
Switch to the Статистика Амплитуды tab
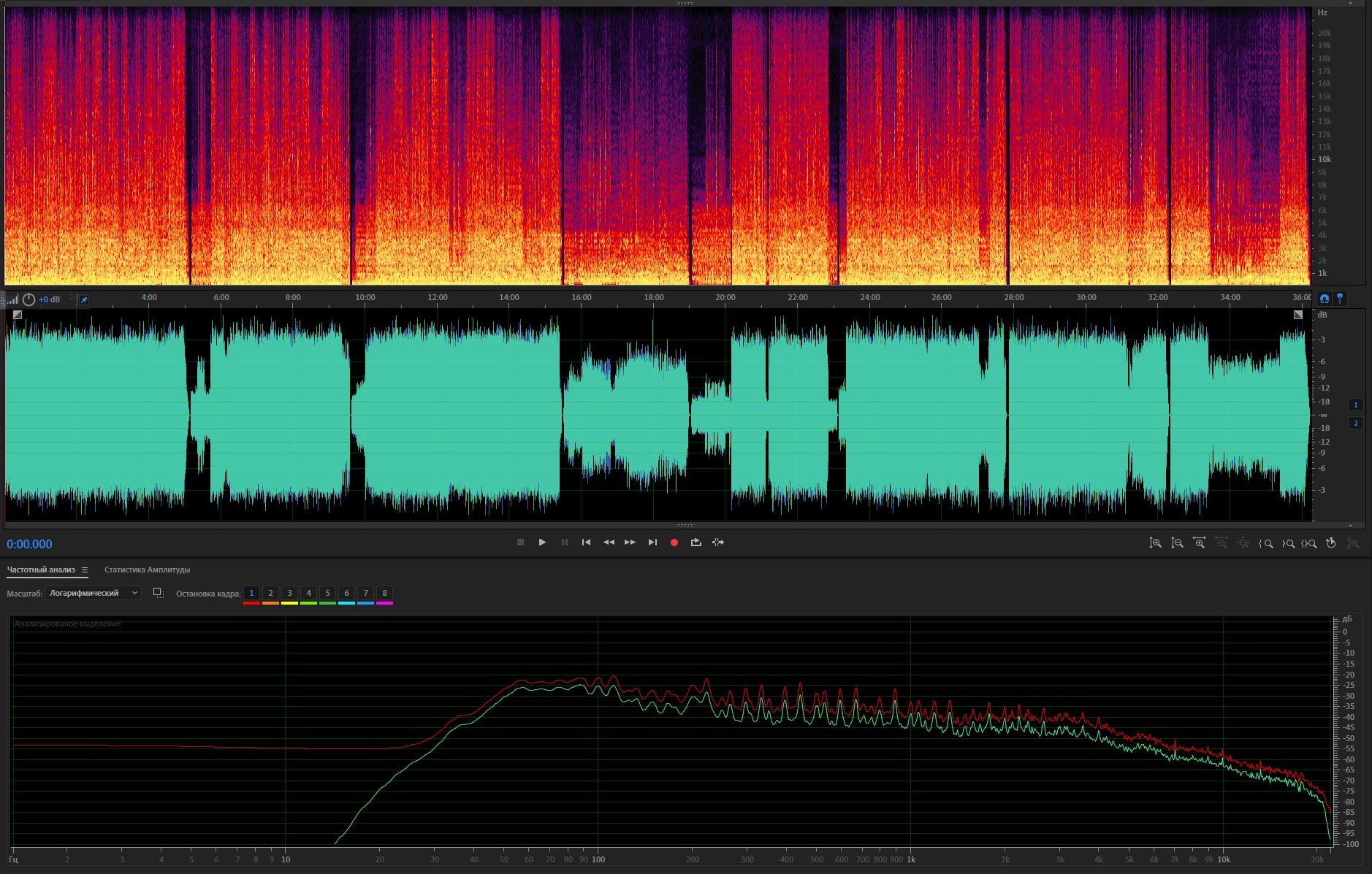pyautogui.click(x=147, y=570)
